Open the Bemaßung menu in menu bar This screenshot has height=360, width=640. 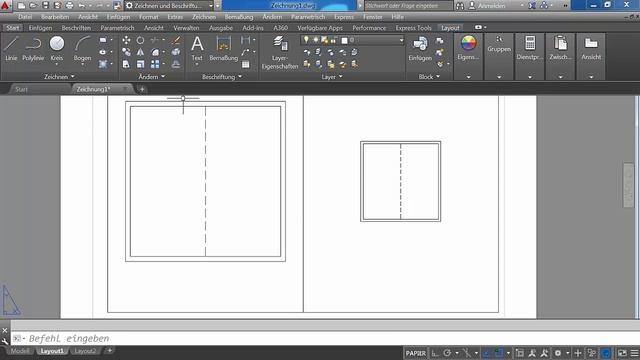(239, 17)
